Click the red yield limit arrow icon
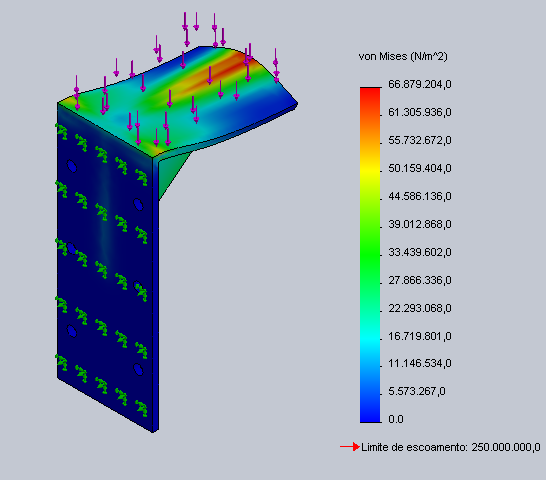Image resolution: width=546 pixels, height=480 pixels. pos(350,447)
